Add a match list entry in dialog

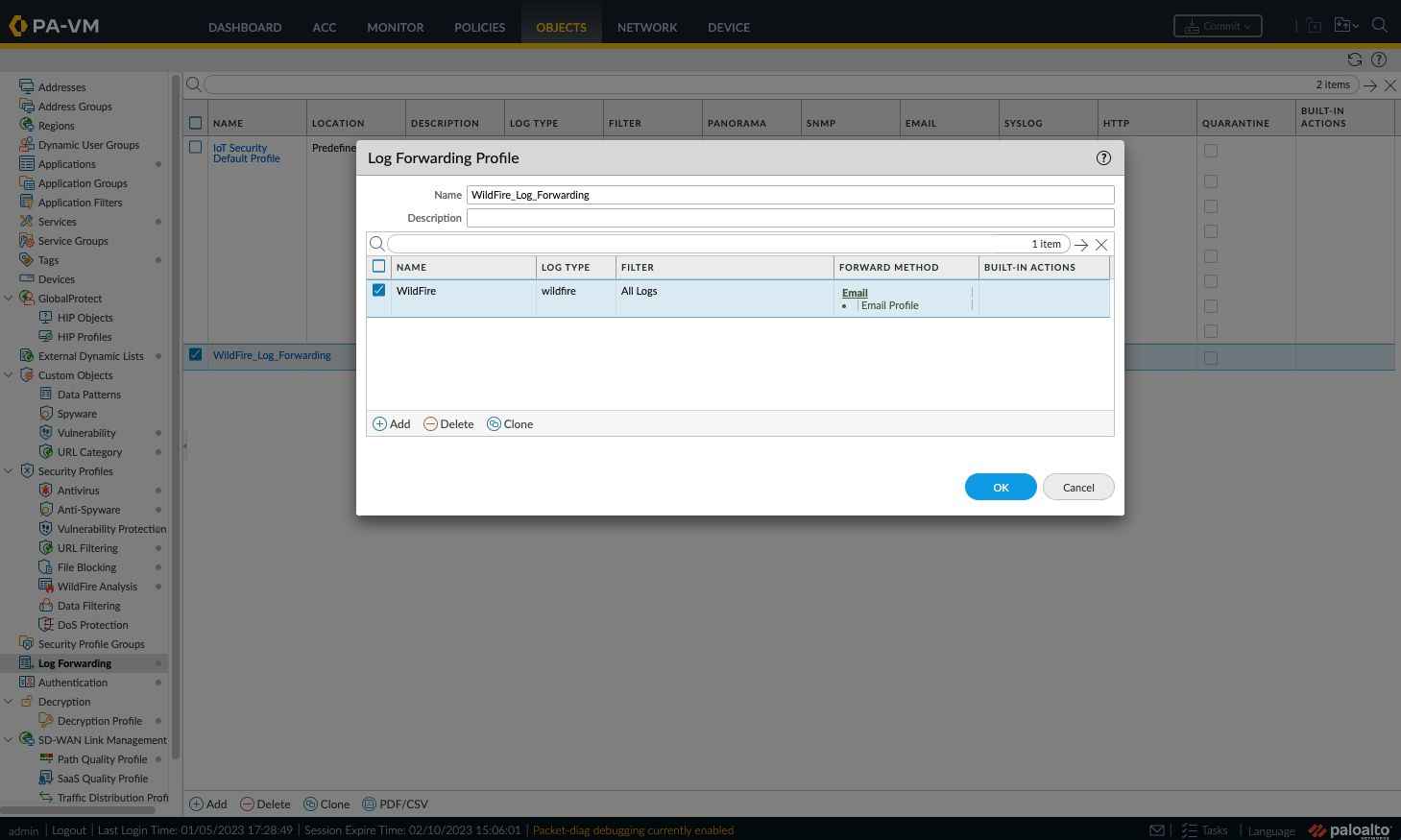pyautogui.click(x=392, y=423)
